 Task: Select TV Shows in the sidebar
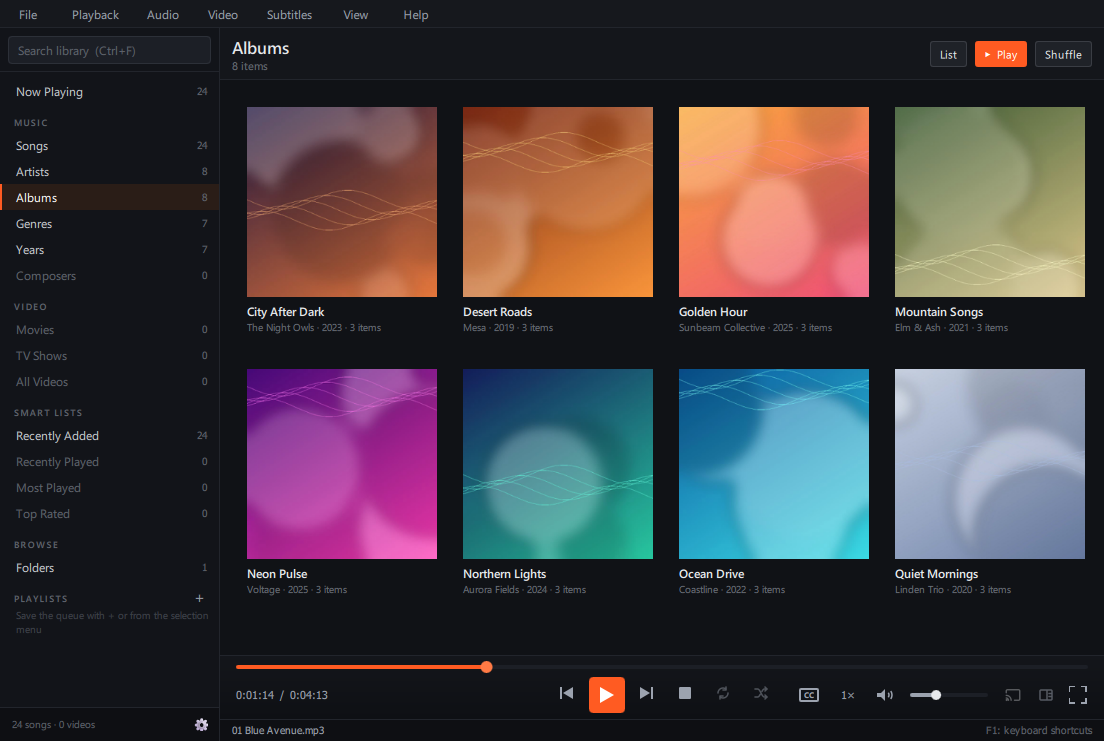tap(110, 356)
